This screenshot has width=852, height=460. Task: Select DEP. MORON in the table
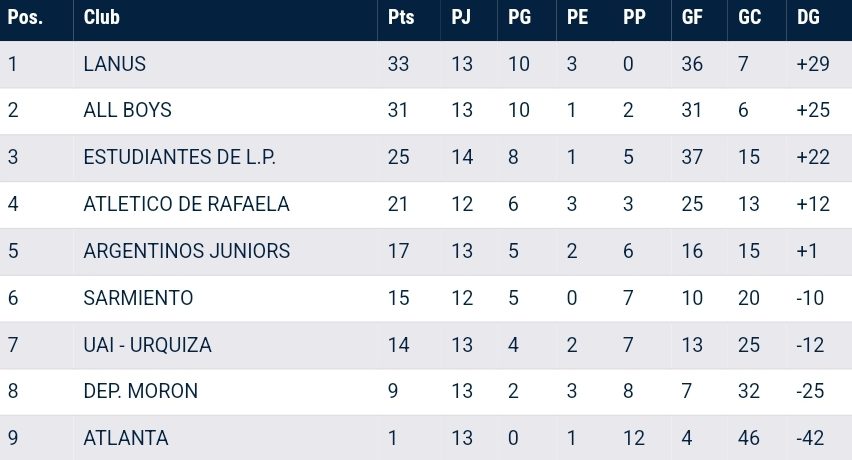(x=141, y=391)
